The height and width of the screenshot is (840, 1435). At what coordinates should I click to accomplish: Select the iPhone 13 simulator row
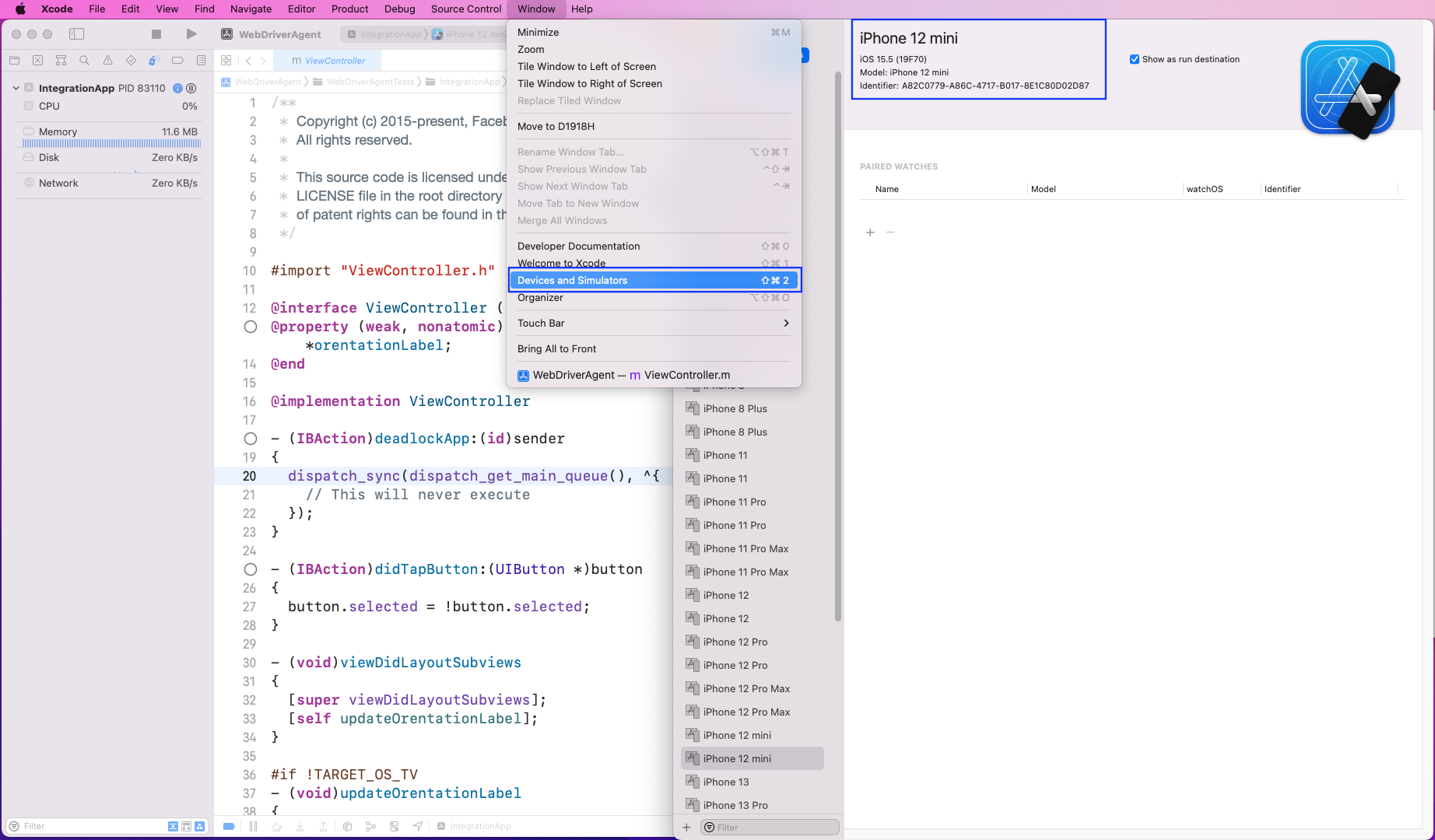[753, 782]
